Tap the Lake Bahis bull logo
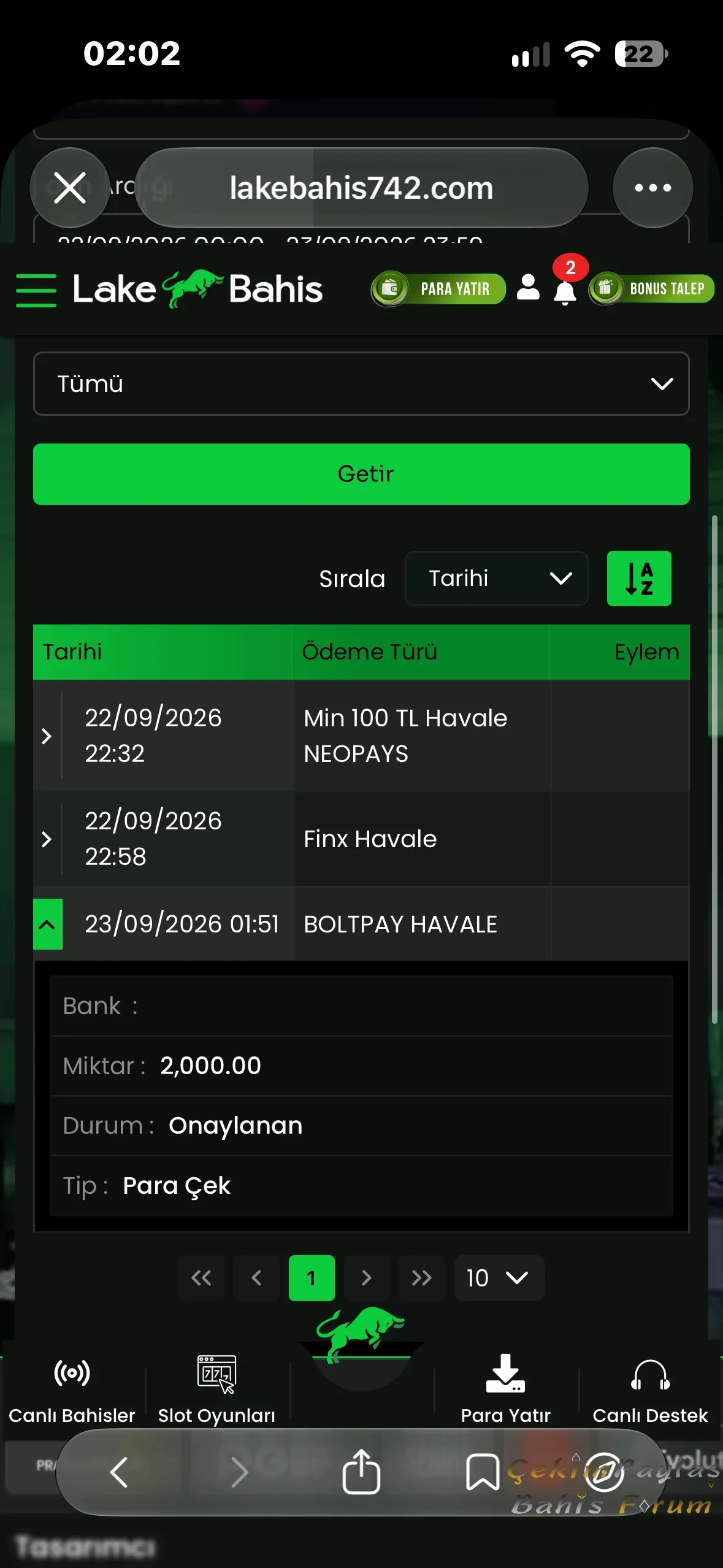The width and height of the screenshot is (723, 1568). 197,288
